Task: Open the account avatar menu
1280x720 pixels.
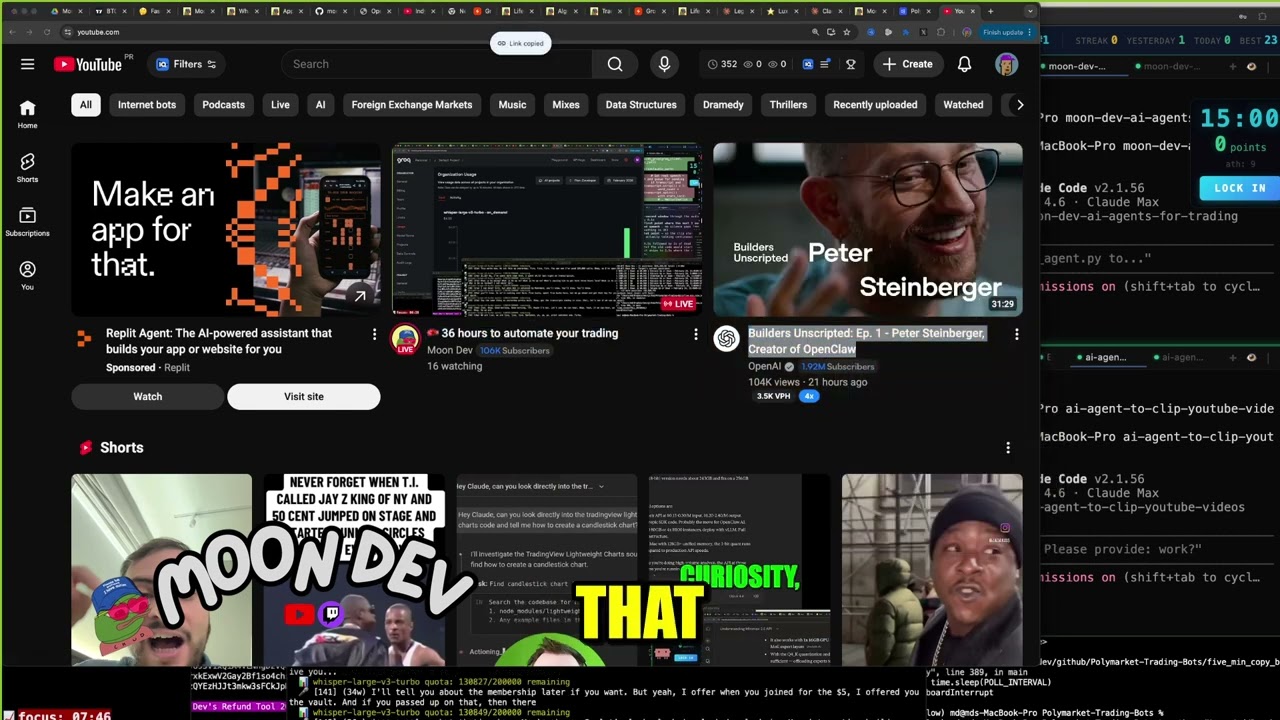Action: (1006, 64)
